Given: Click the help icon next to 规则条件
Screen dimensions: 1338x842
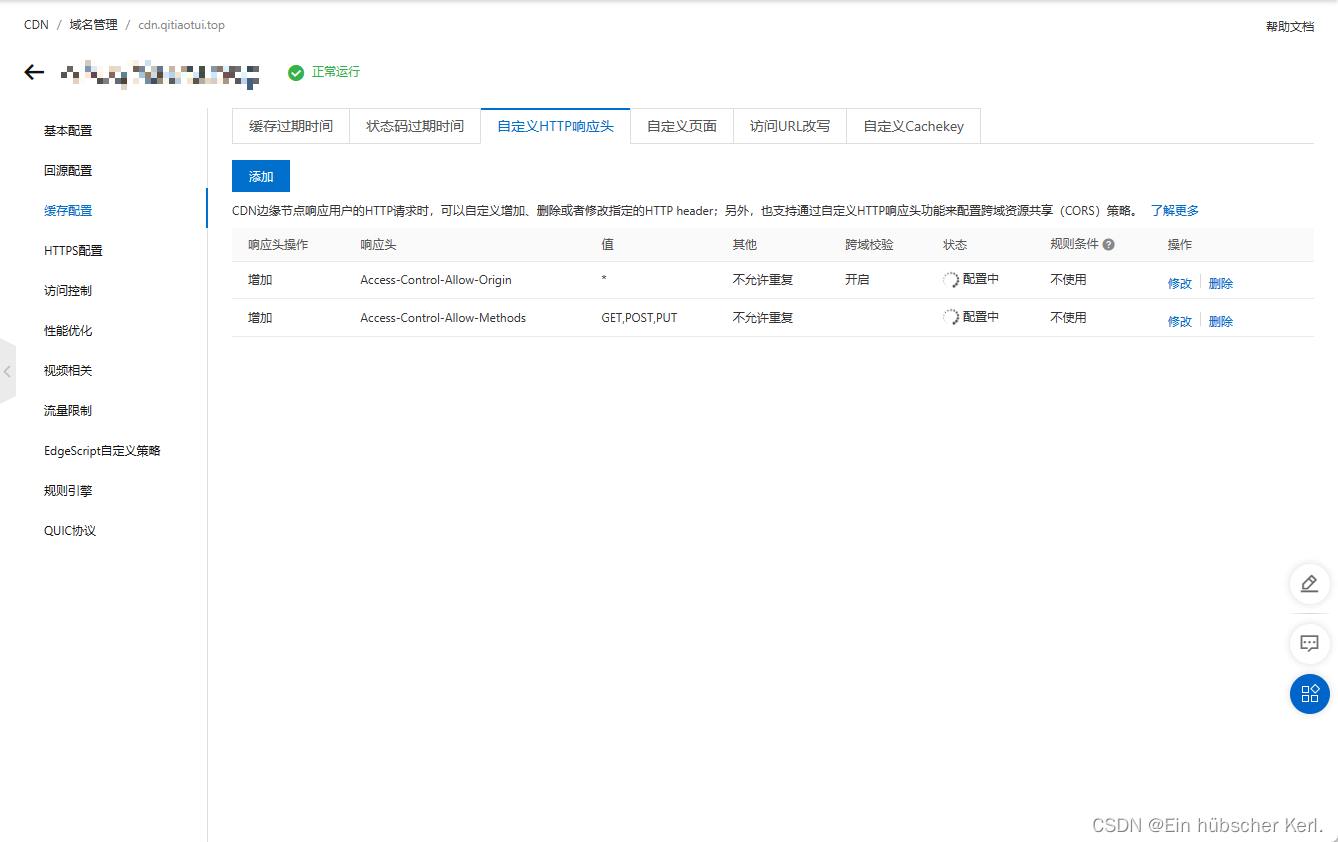Looking at the screenshot, I should 1109,244.
